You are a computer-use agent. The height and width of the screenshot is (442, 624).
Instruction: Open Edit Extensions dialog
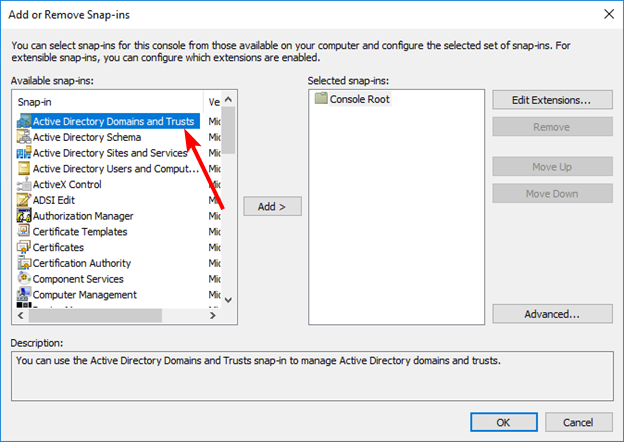(x=552, y=100)
